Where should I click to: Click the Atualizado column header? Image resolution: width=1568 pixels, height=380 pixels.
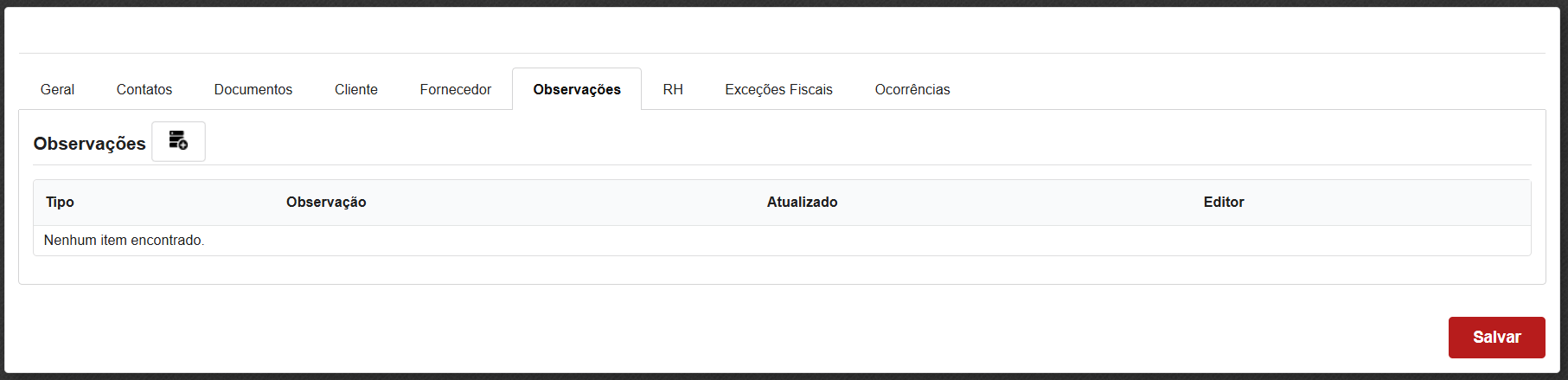(802, 202)
